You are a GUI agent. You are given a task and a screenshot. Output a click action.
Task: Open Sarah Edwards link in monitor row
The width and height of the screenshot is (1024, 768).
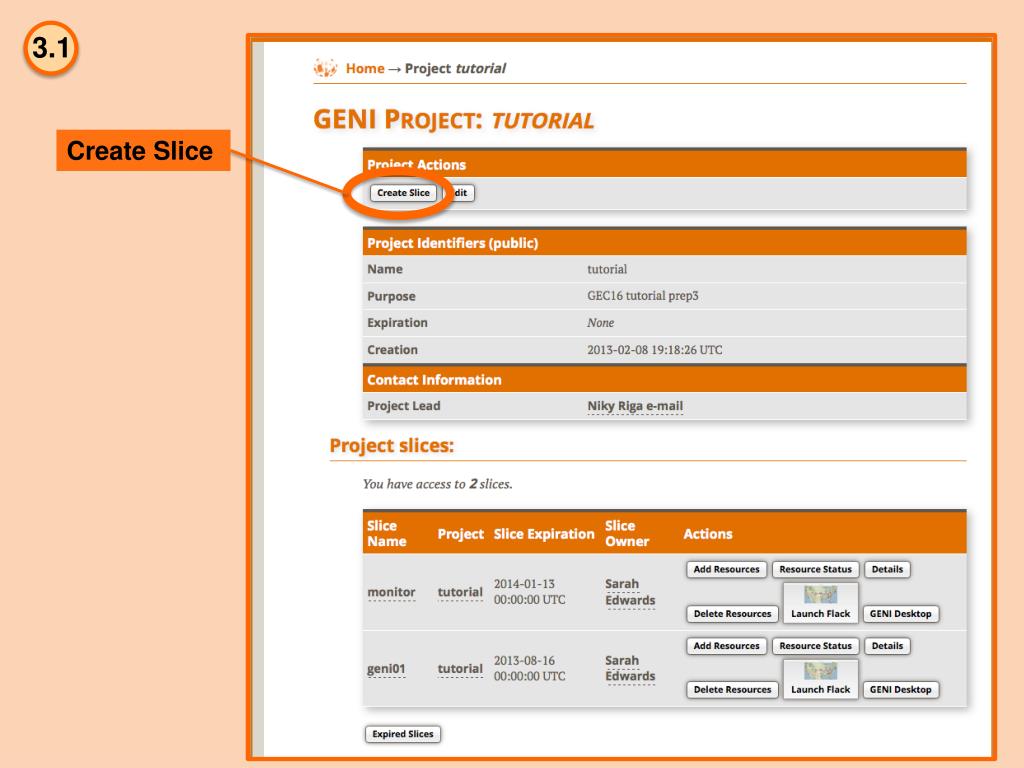coord(630,592)
